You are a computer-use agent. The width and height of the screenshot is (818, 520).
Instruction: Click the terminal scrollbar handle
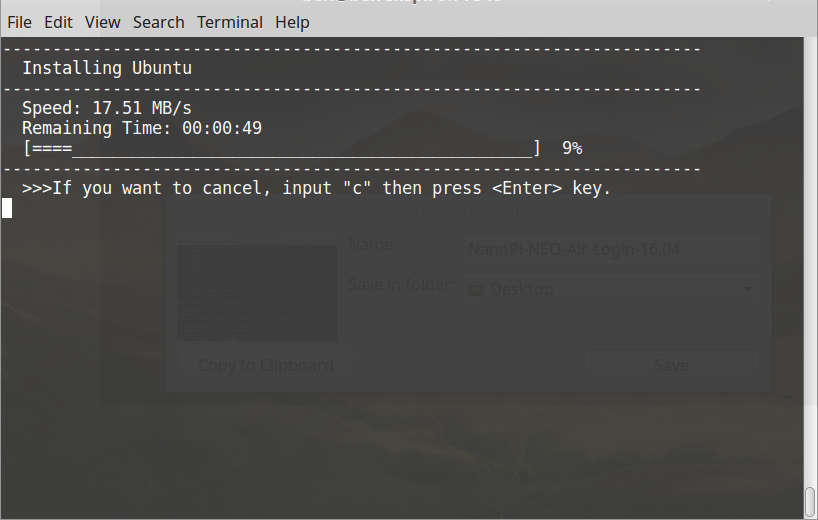click(810, 500)
